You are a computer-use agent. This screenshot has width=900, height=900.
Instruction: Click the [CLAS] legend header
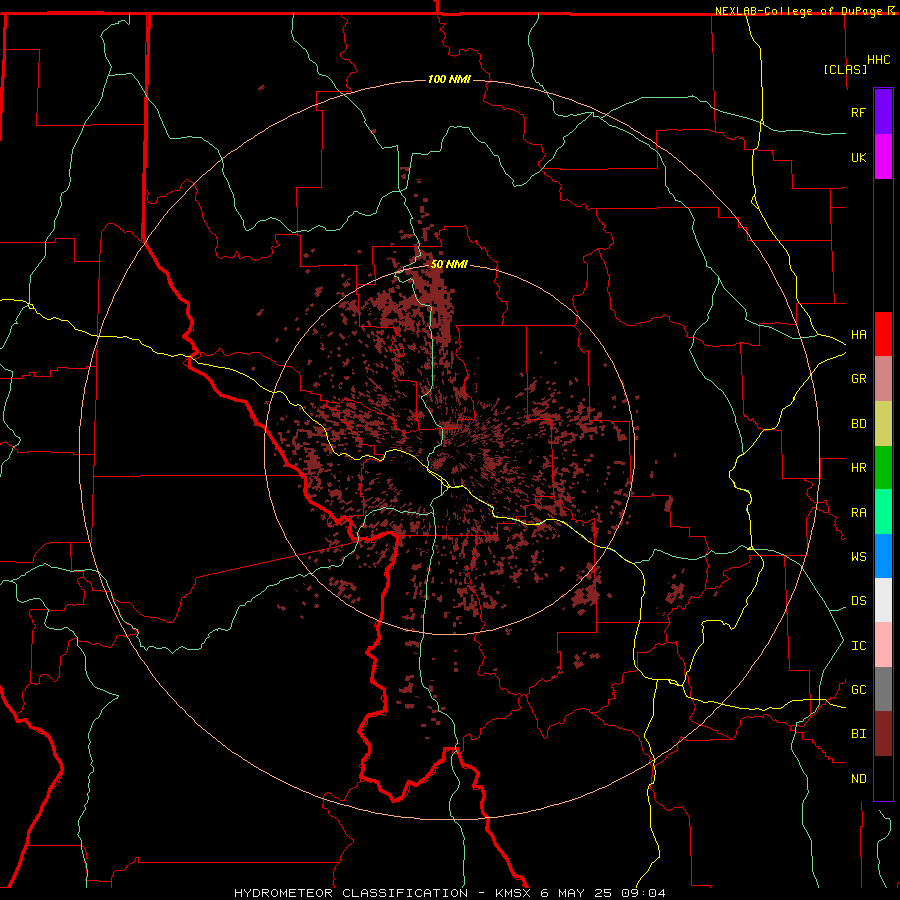click(x=845, y=69)
